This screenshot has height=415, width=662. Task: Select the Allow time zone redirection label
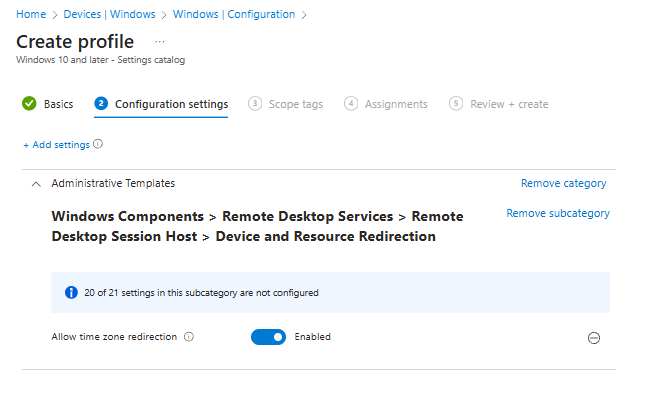114,337
